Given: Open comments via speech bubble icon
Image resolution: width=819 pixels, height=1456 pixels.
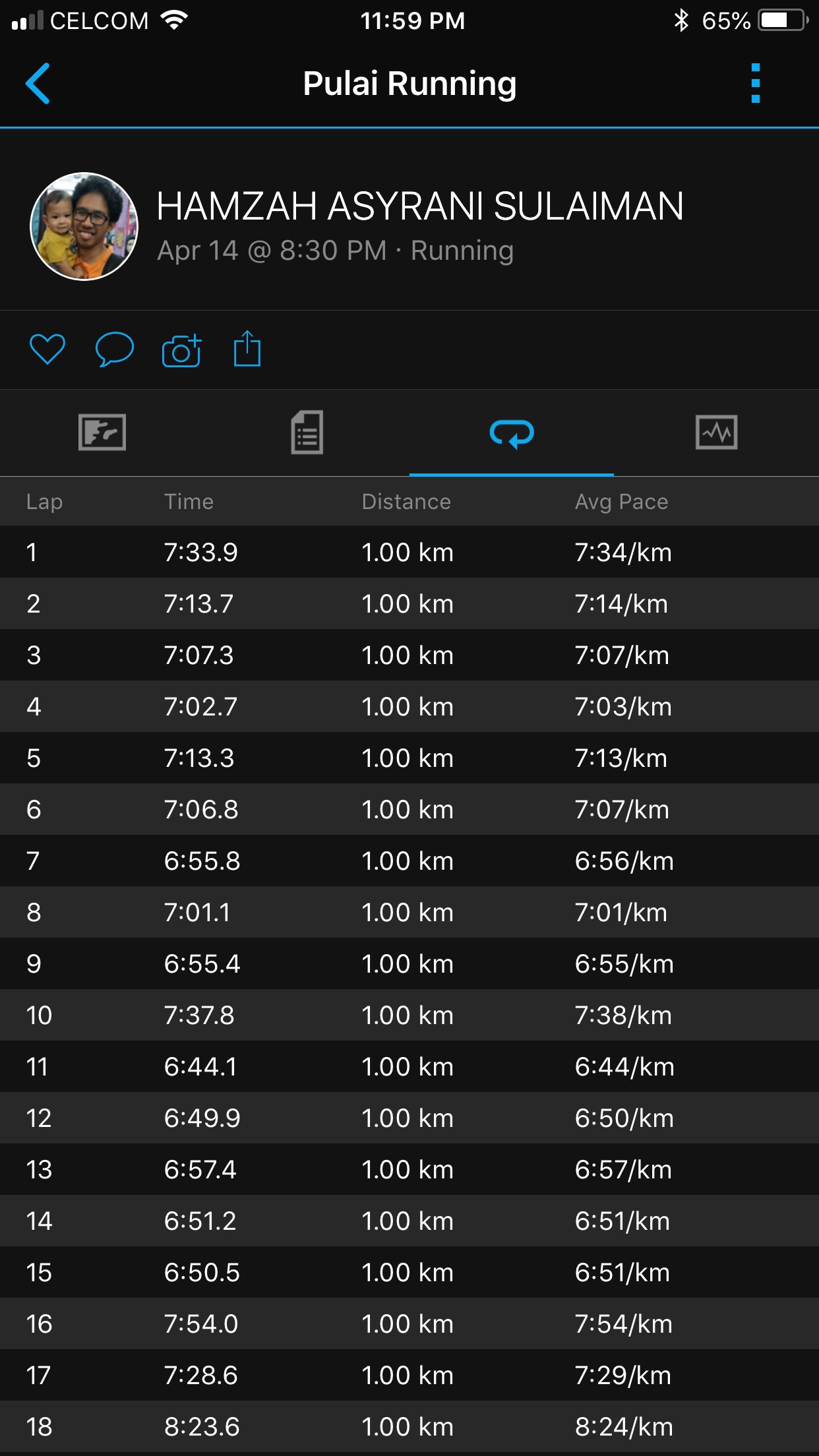Looking at the screenshot, I should pos(115,349).
